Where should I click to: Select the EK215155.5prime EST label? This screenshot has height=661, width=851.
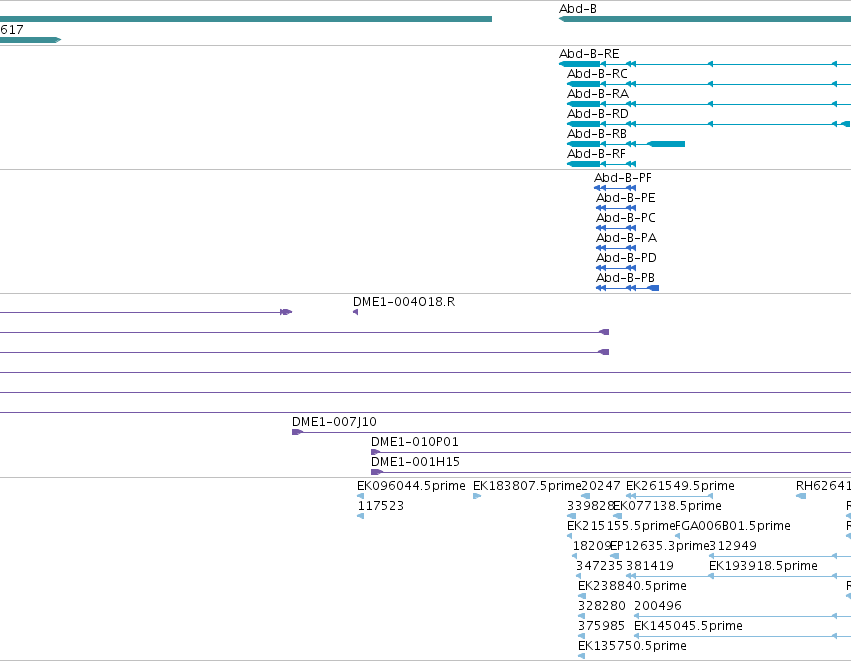click(621, 526)
